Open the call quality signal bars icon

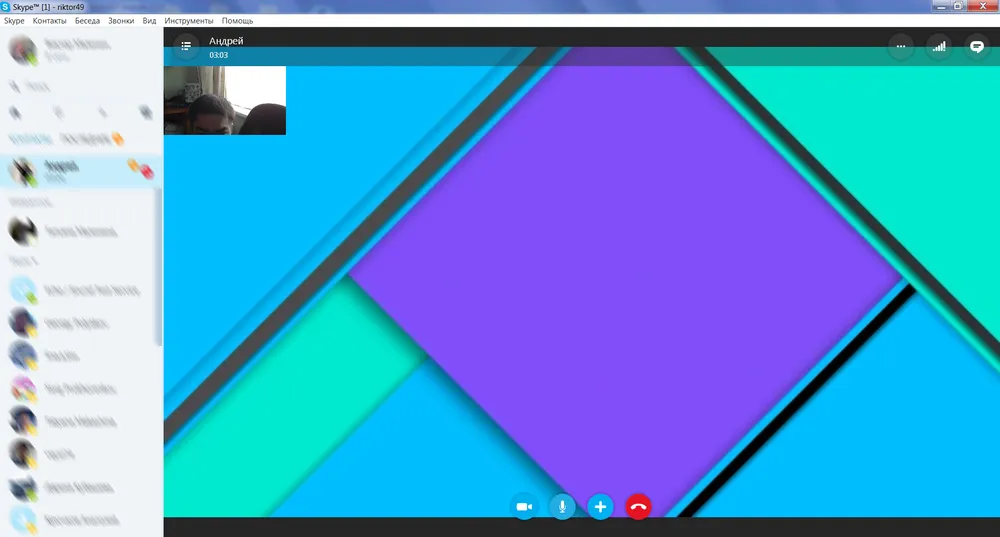[939, 47]
